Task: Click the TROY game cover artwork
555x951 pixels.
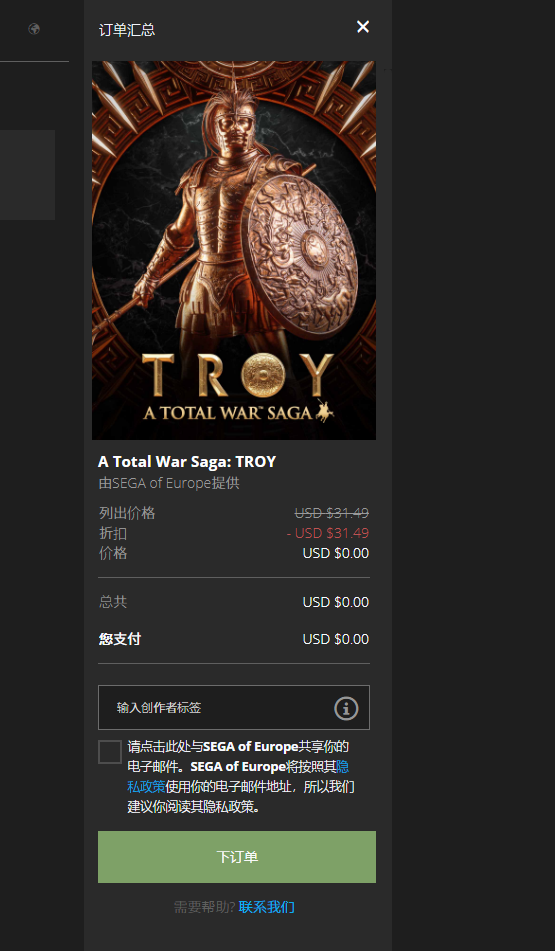Action: click(234, 250)
